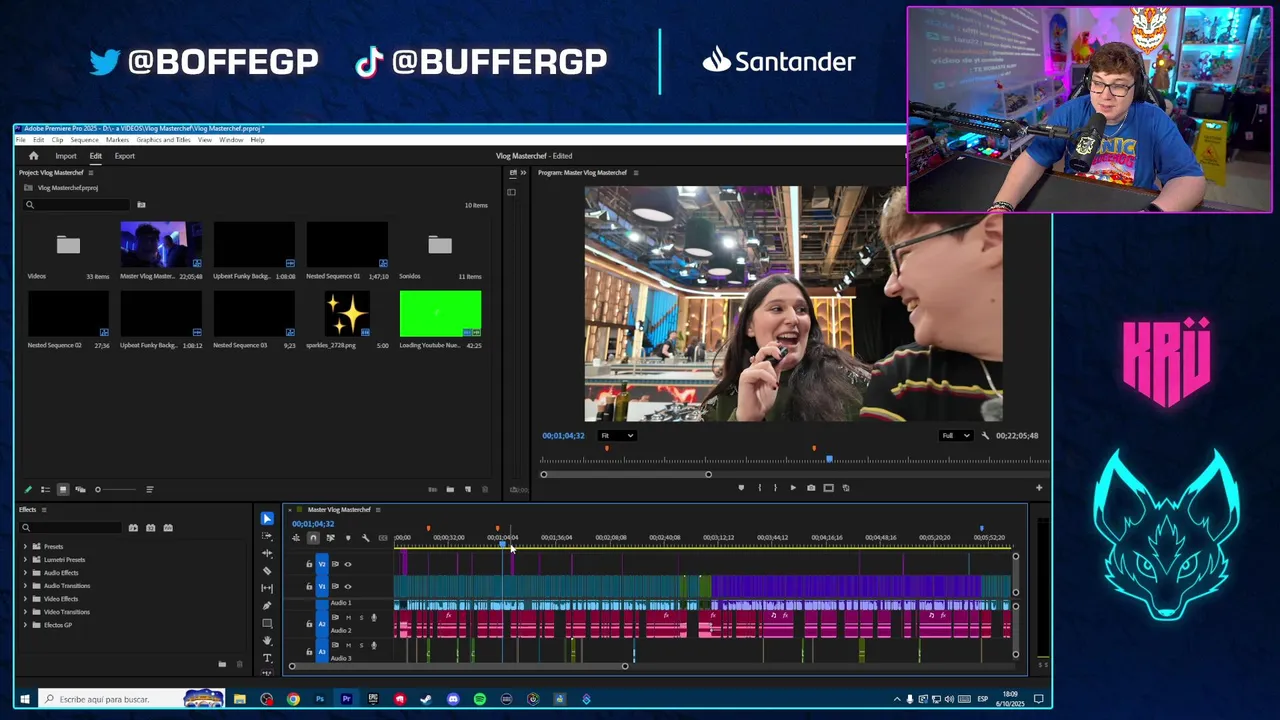Select the Track Select Forward tool

267,536
